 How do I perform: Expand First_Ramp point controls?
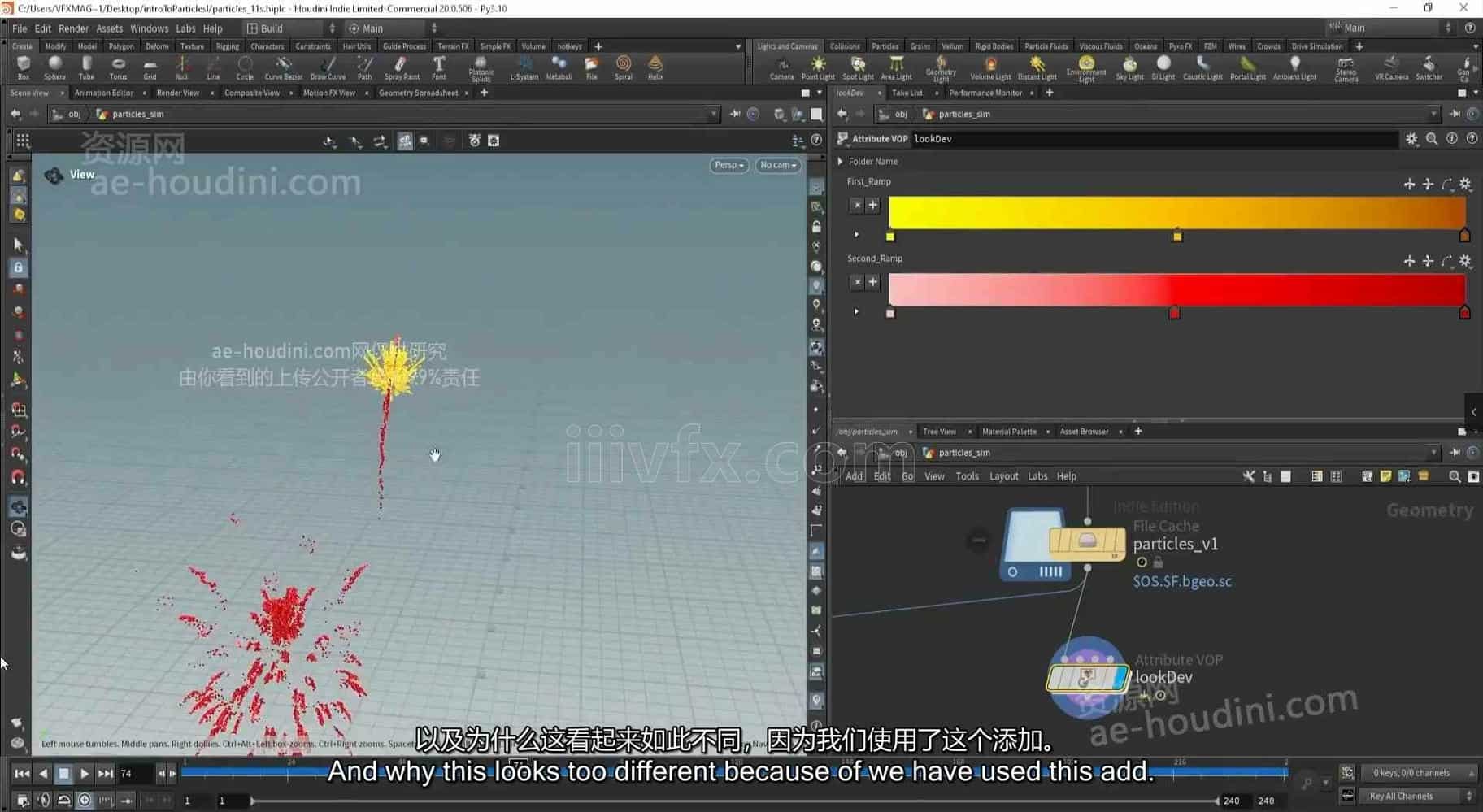[856, 235]
